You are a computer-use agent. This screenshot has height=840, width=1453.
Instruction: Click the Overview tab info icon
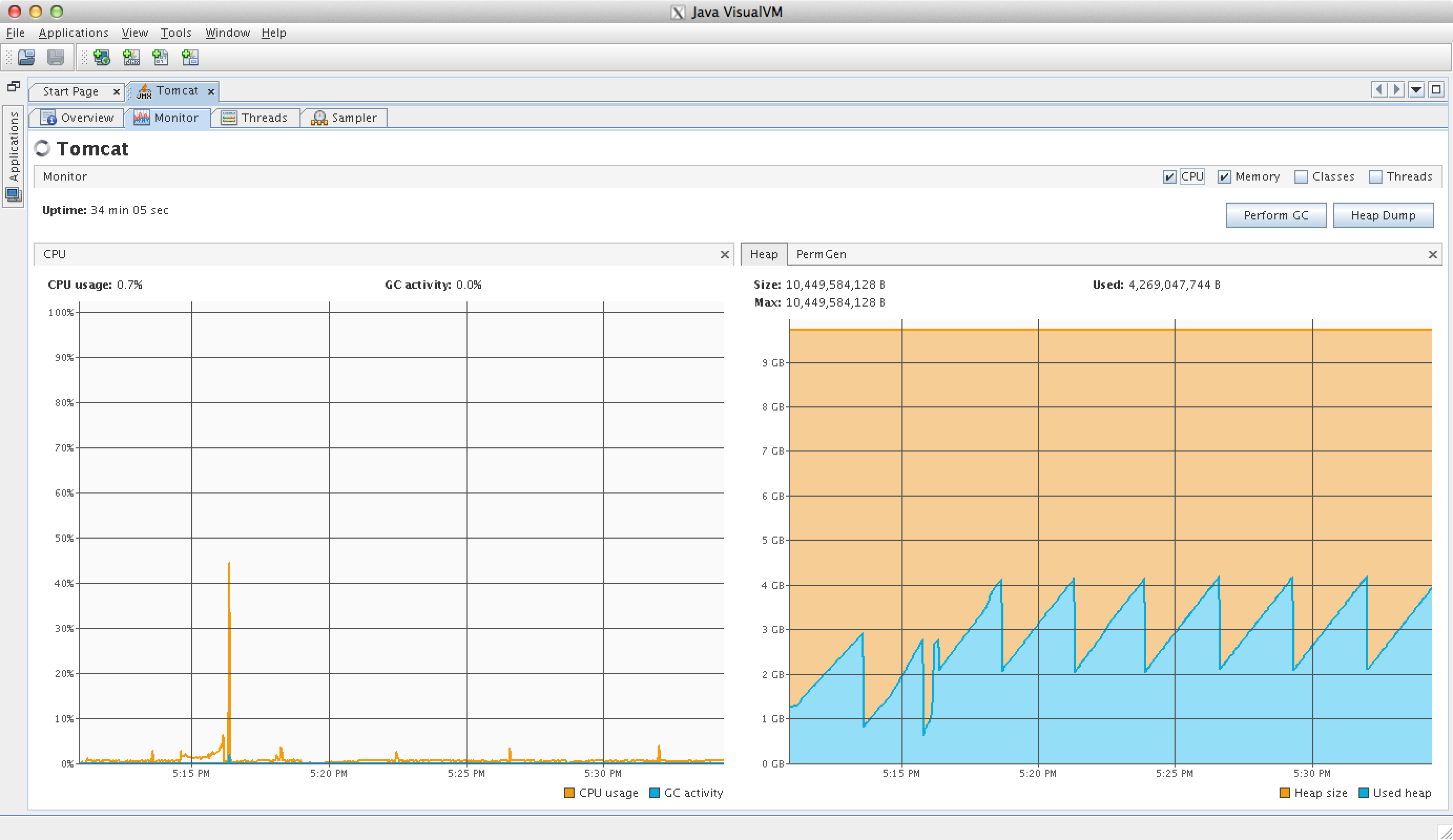(48, 118)
